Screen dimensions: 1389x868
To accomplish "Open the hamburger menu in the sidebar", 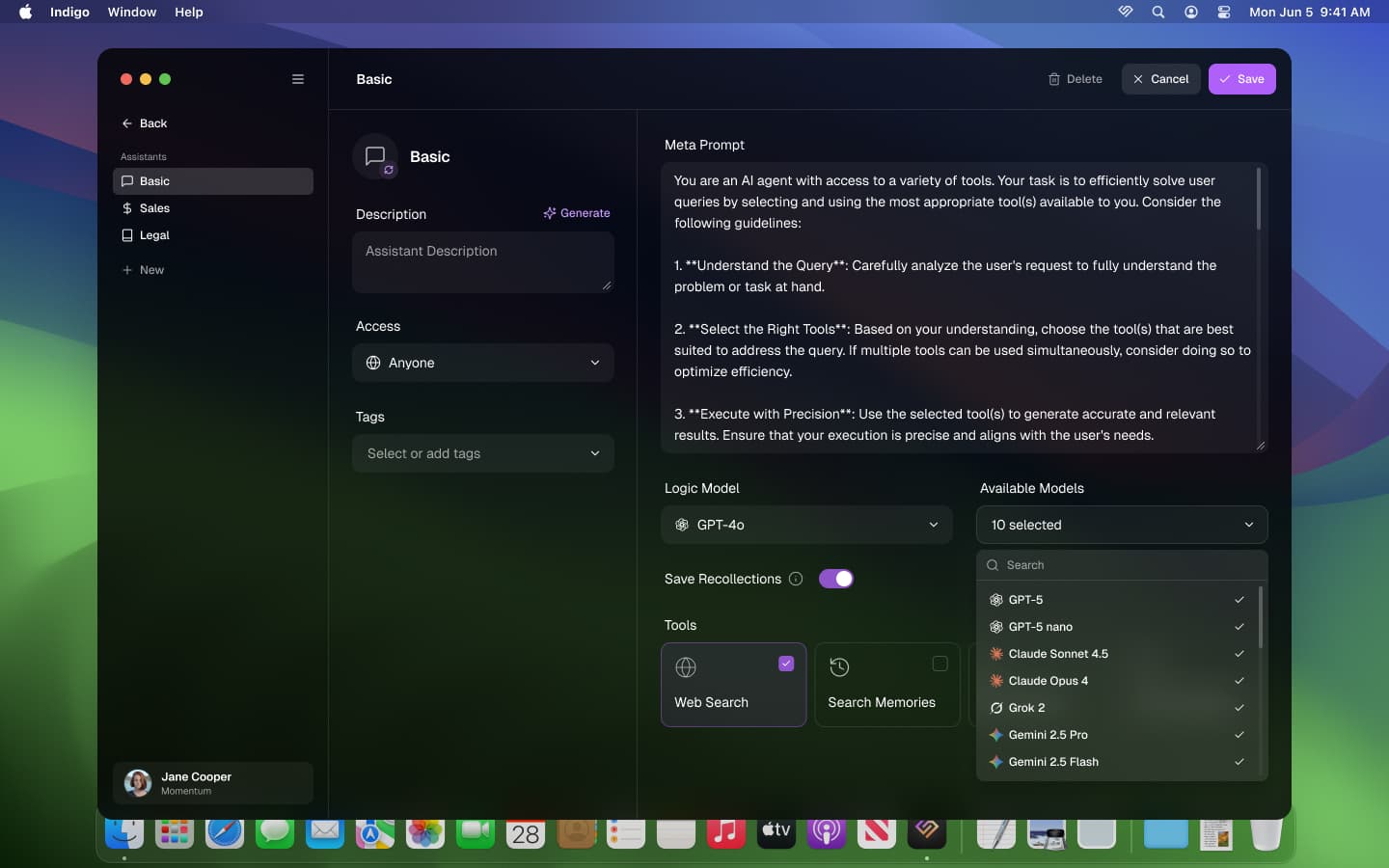I will point(297,79).
